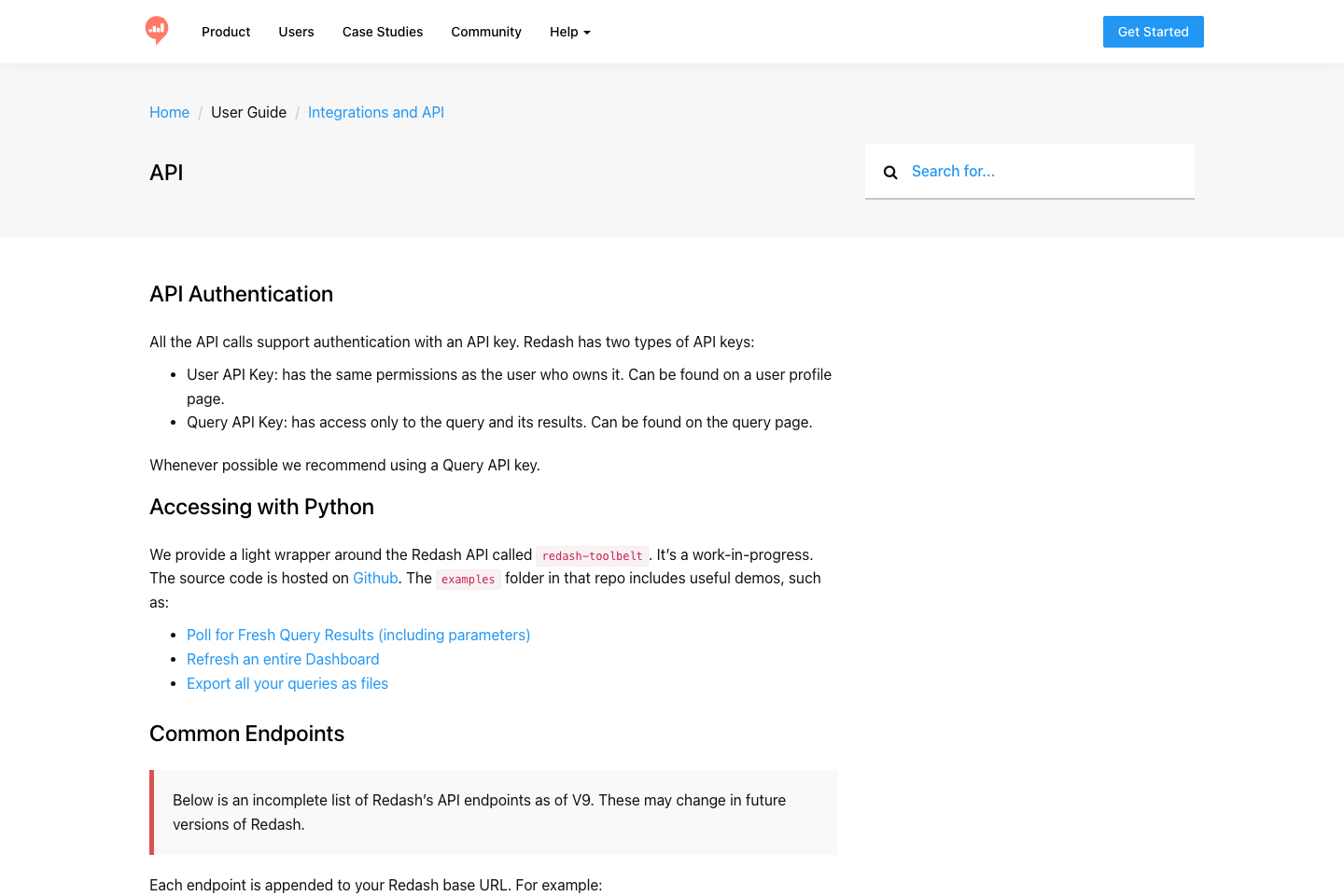Open Refresh an entire Dashboard example
Screen dimensions: 1344x896
pyautogui.click(x=283, y=659)
